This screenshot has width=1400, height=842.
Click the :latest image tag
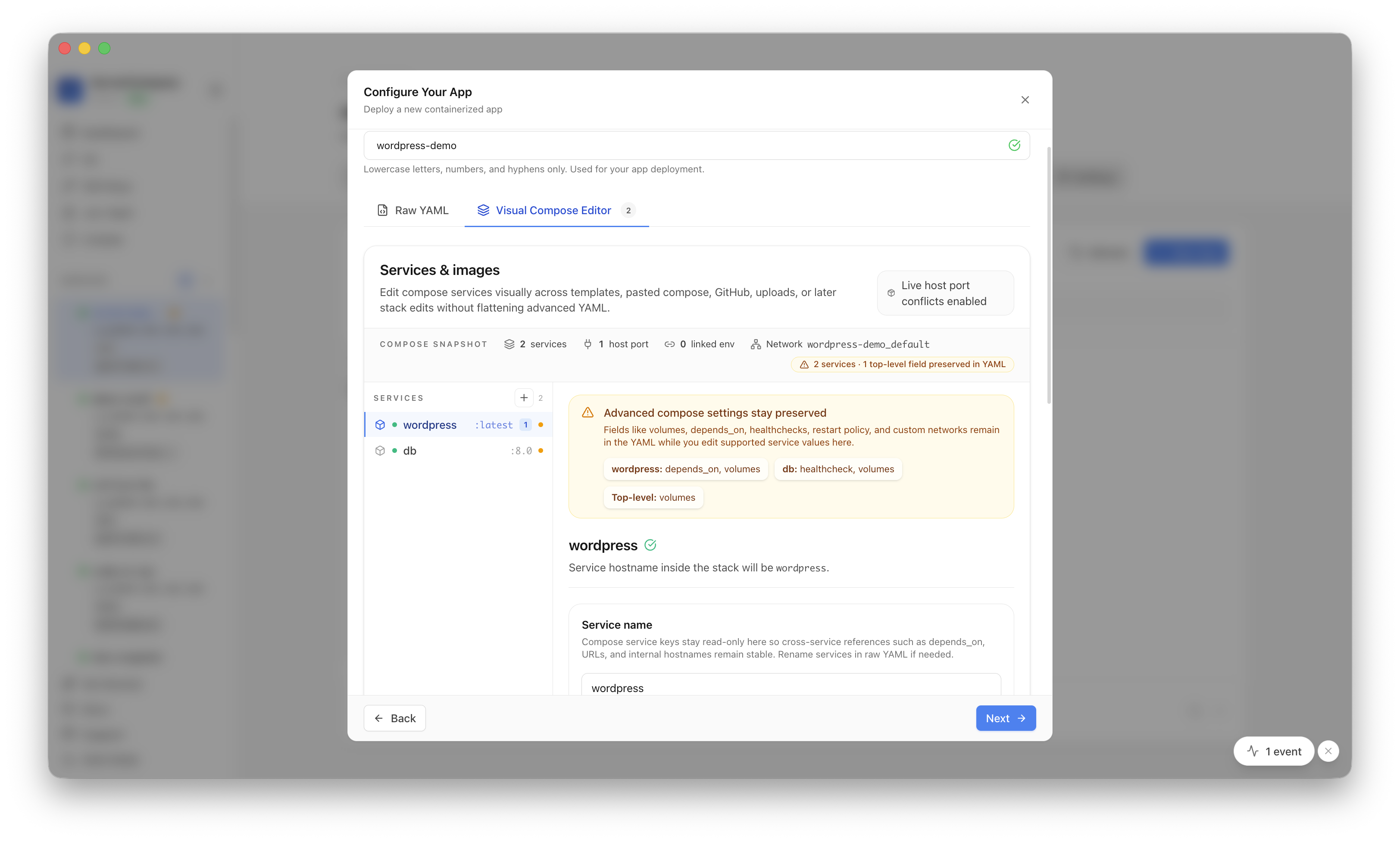[x=493, y=425]
